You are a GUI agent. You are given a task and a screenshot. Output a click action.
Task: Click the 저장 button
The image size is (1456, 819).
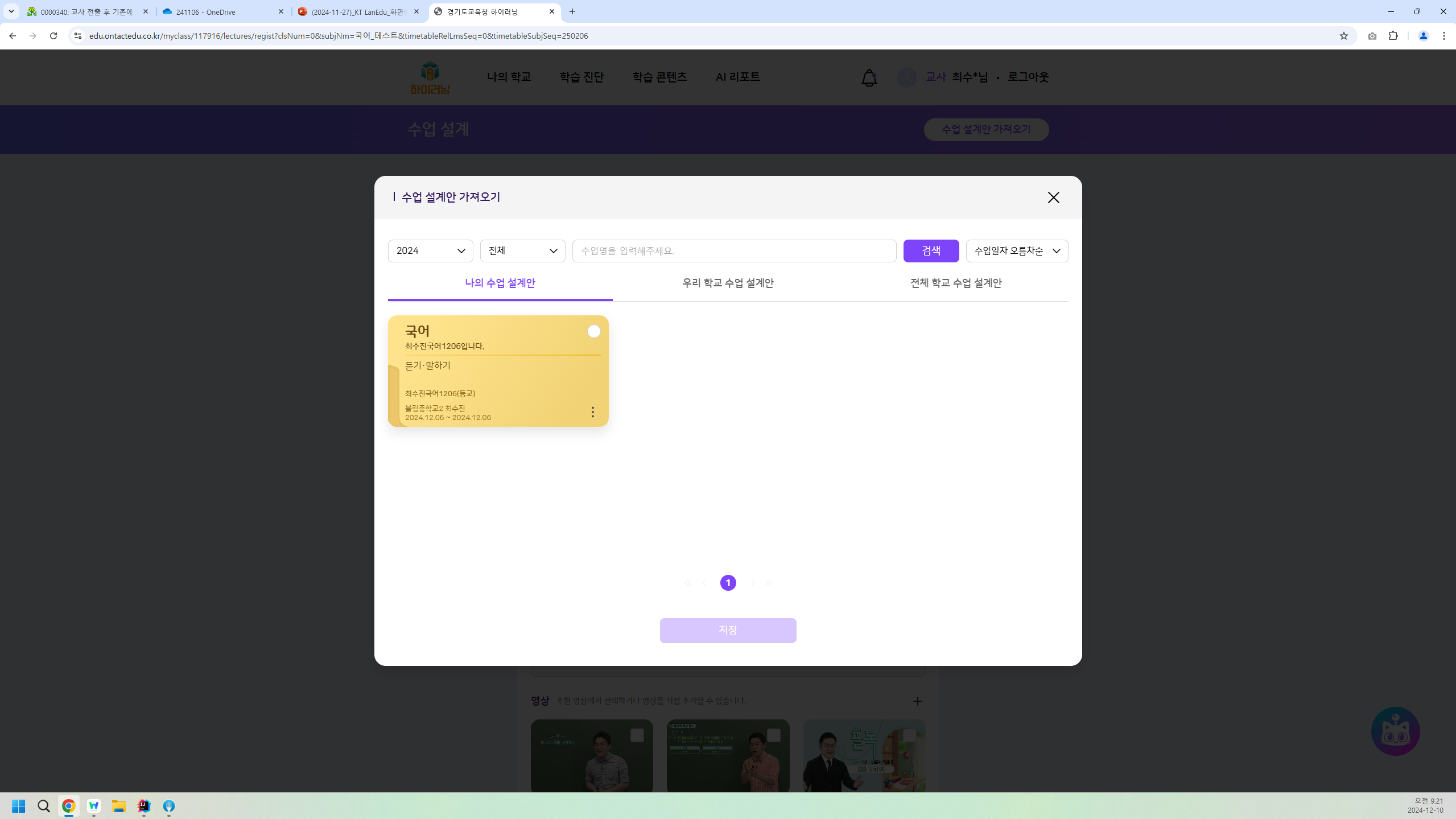click(x=728, y=630)
